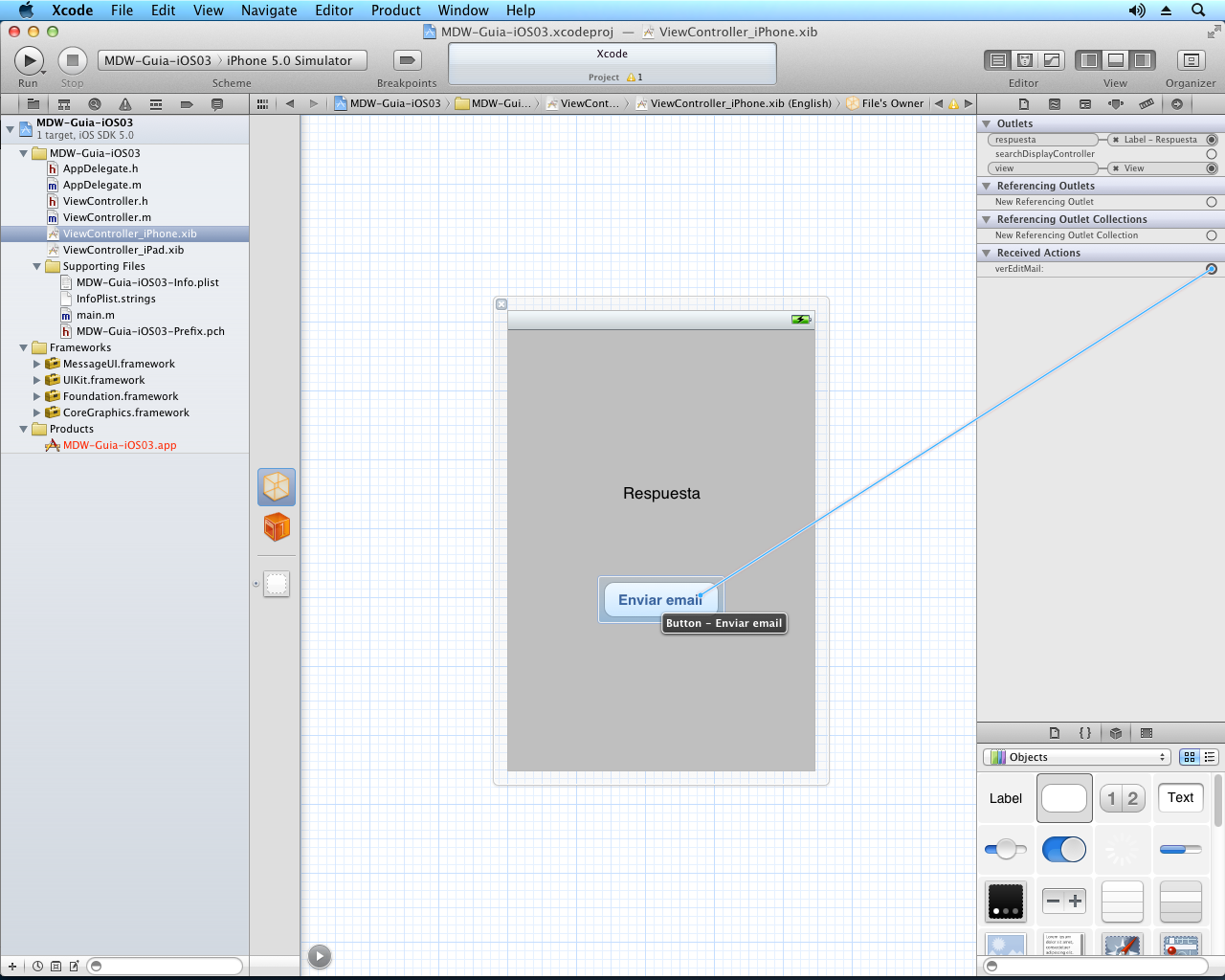Image resolution: width=1225 pixels, height=980 pixels.
Task: Go forward in editor history
Action: pyautogui.click(x=313, y=103)
